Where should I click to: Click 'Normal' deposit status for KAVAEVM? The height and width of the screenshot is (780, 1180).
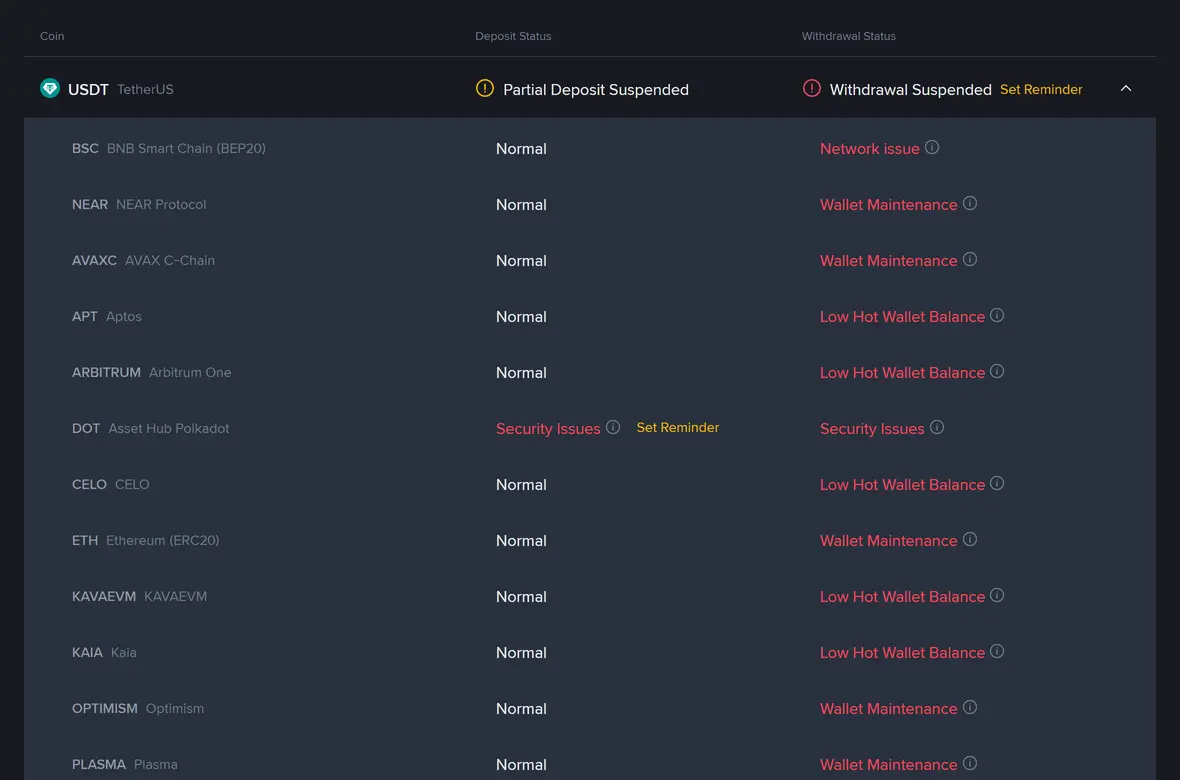click(521, 597)
